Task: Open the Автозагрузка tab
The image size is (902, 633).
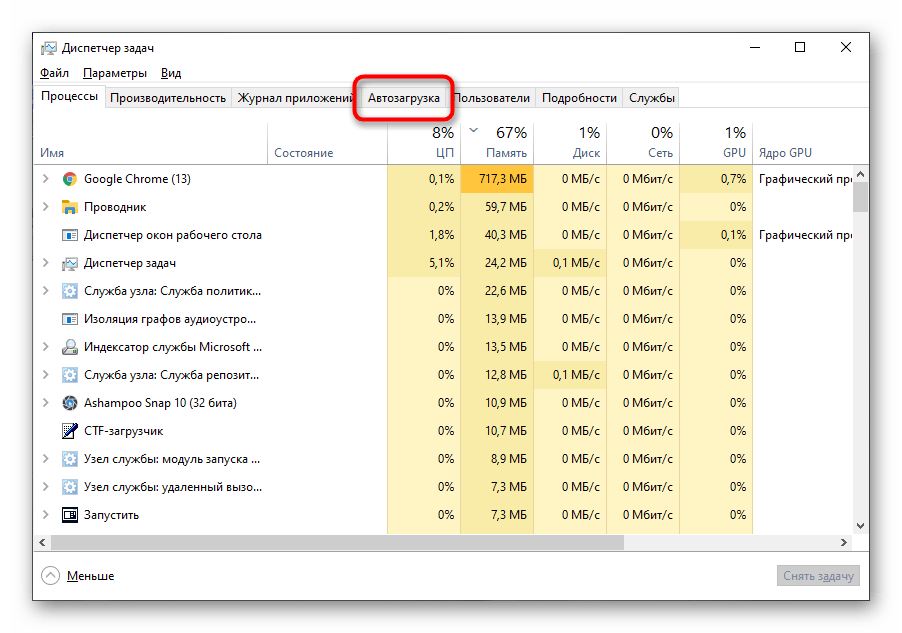Action: coord(403,98)
